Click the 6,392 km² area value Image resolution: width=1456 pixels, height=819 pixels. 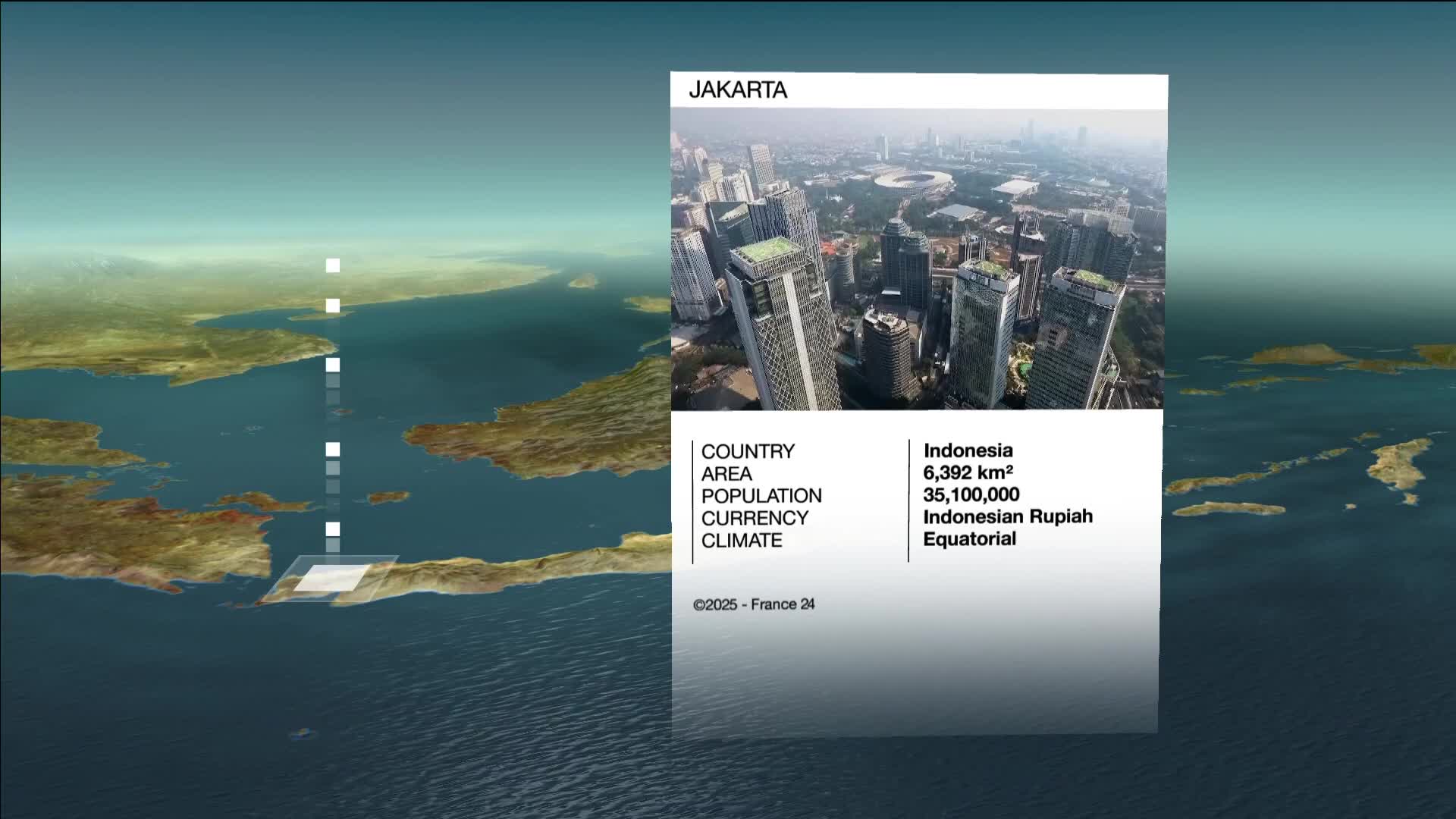(x=967, y=472)
